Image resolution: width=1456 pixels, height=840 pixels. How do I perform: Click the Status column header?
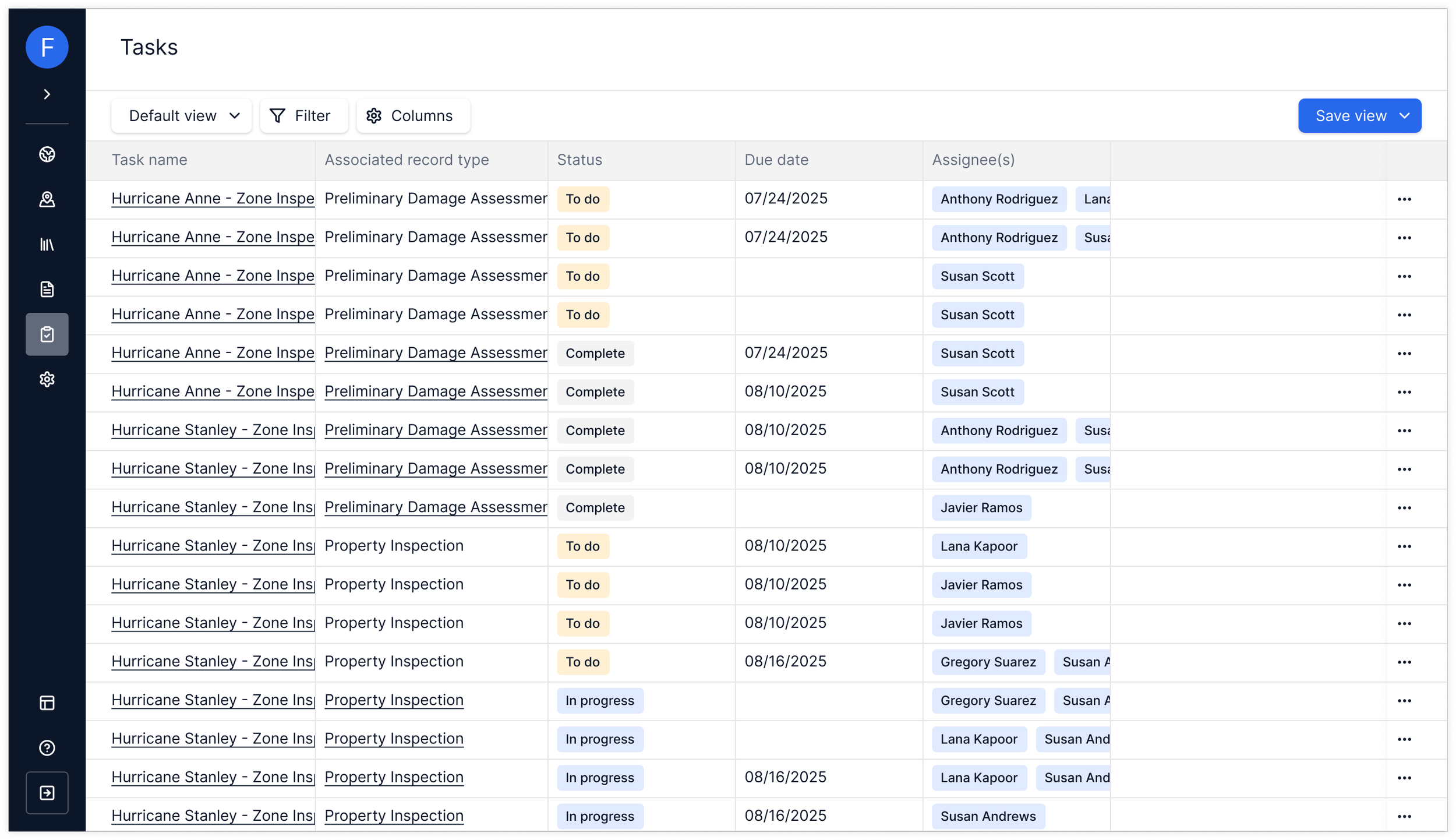[579, 160]
